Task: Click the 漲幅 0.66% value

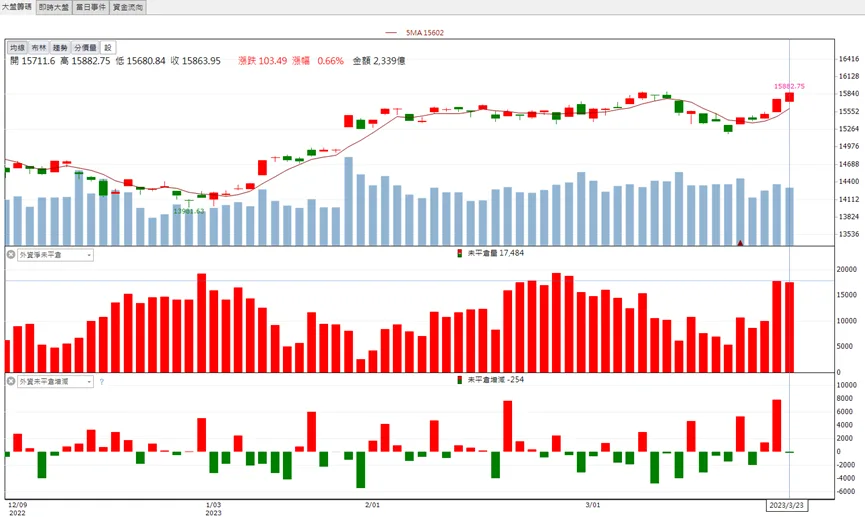Action: [318, 61]
